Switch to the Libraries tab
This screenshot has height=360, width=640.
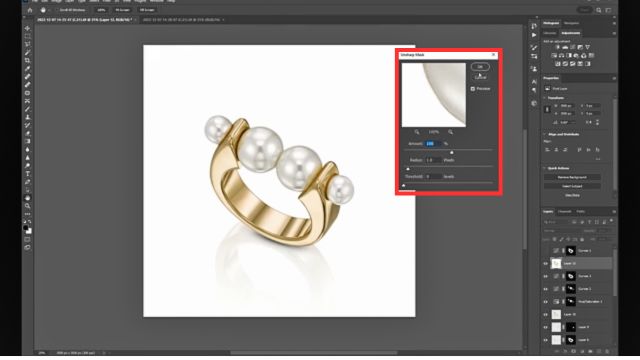(x=549, y=33)
